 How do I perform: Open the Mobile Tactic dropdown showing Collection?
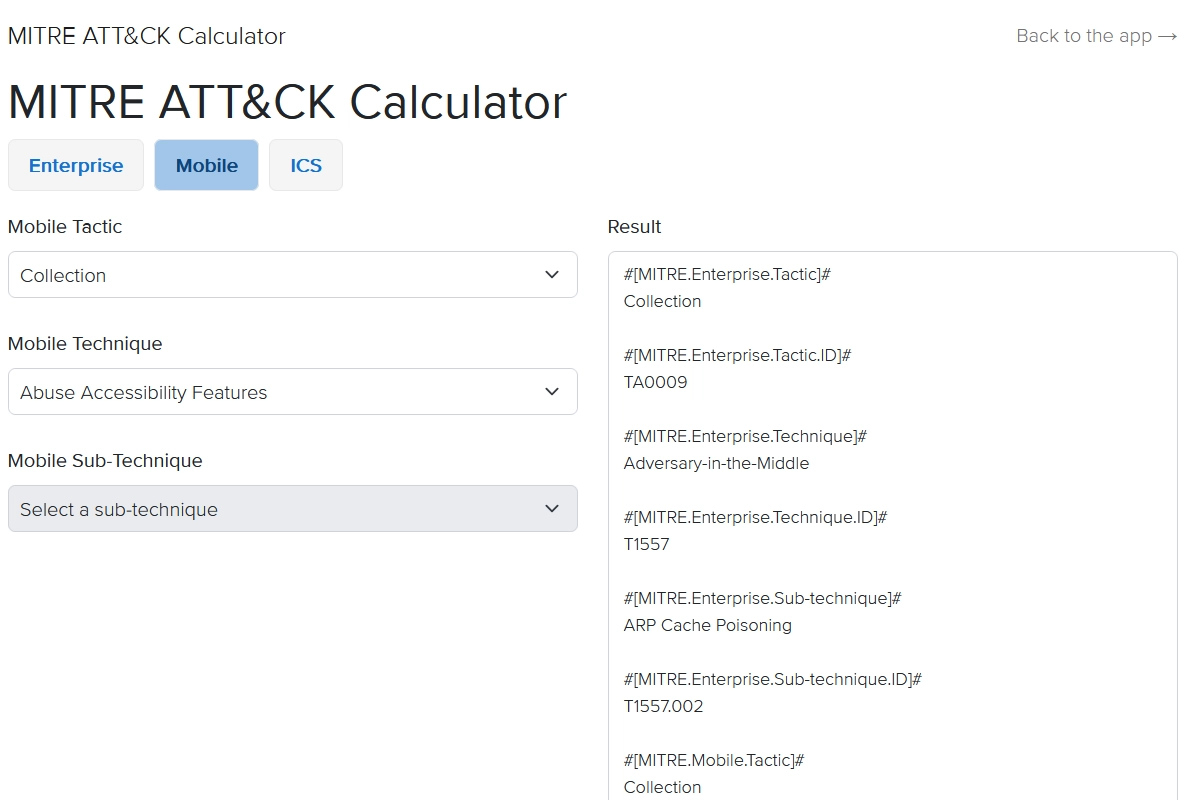pyautogui.click(x=293, y=275)
